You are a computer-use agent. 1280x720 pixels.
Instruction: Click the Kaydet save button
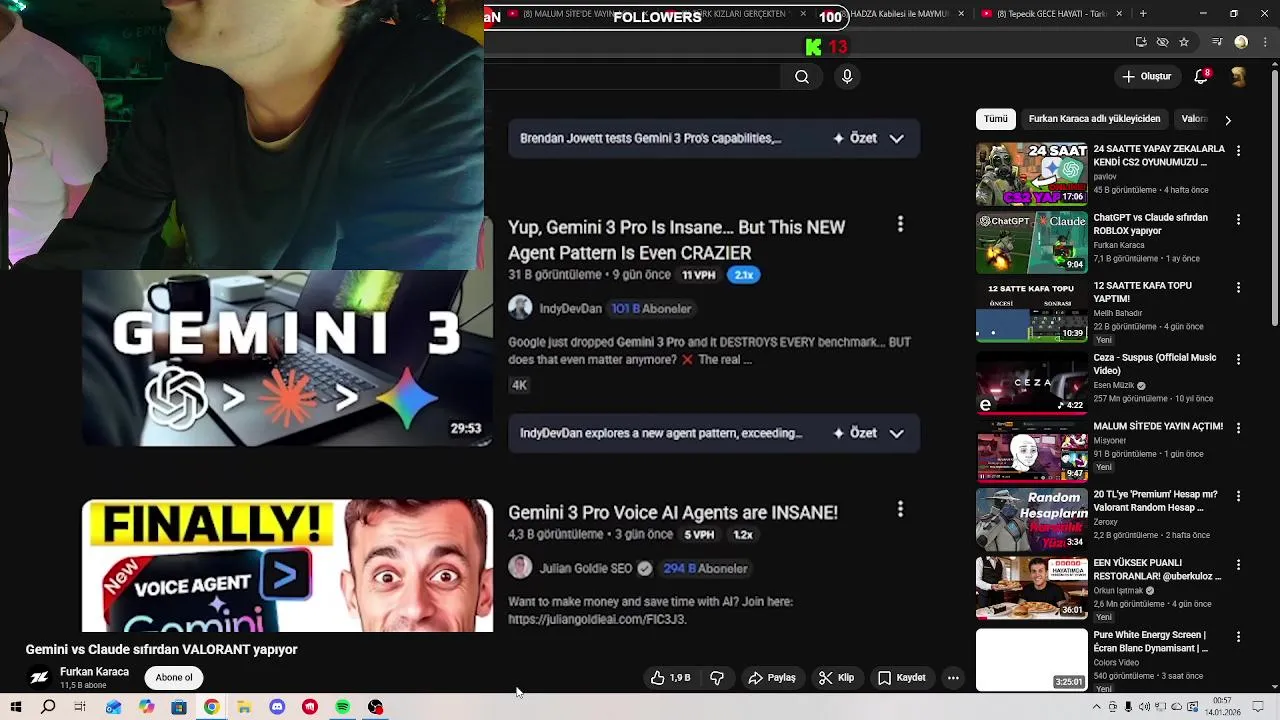click(901, 678)
